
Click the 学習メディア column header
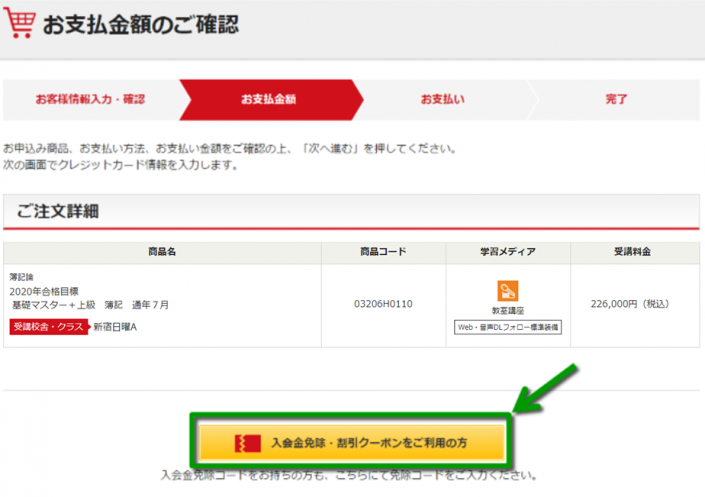click(508, 252)
